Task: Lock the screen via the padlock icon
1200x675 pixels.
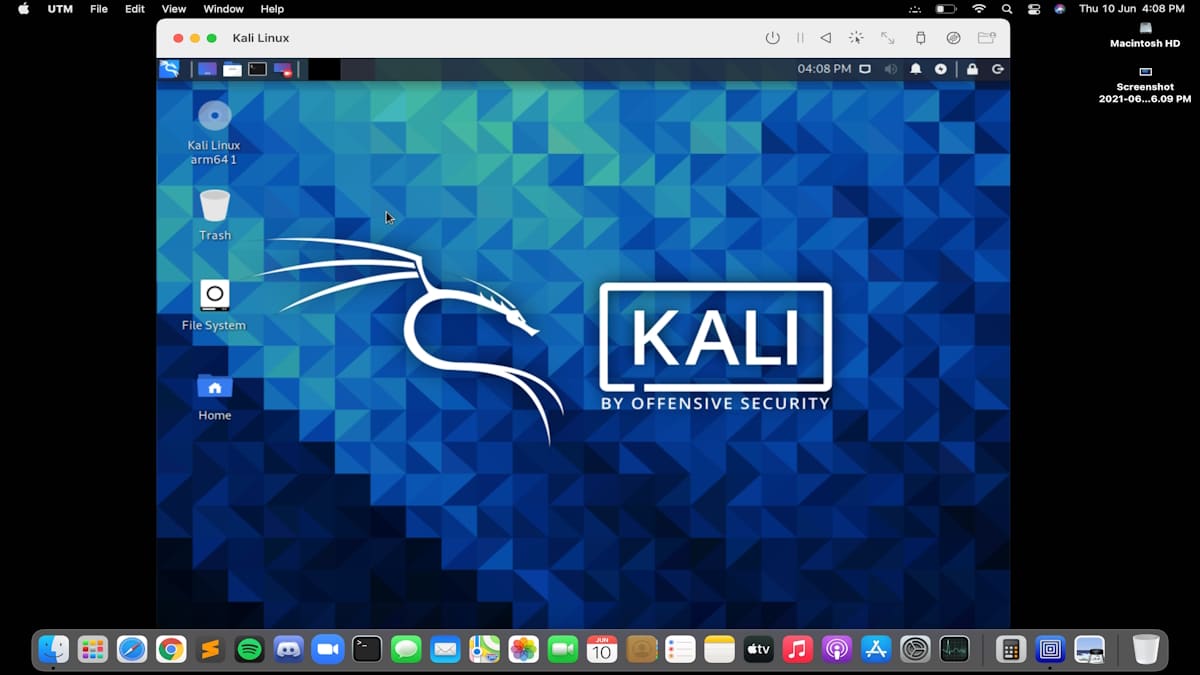Action: [971, 69]
